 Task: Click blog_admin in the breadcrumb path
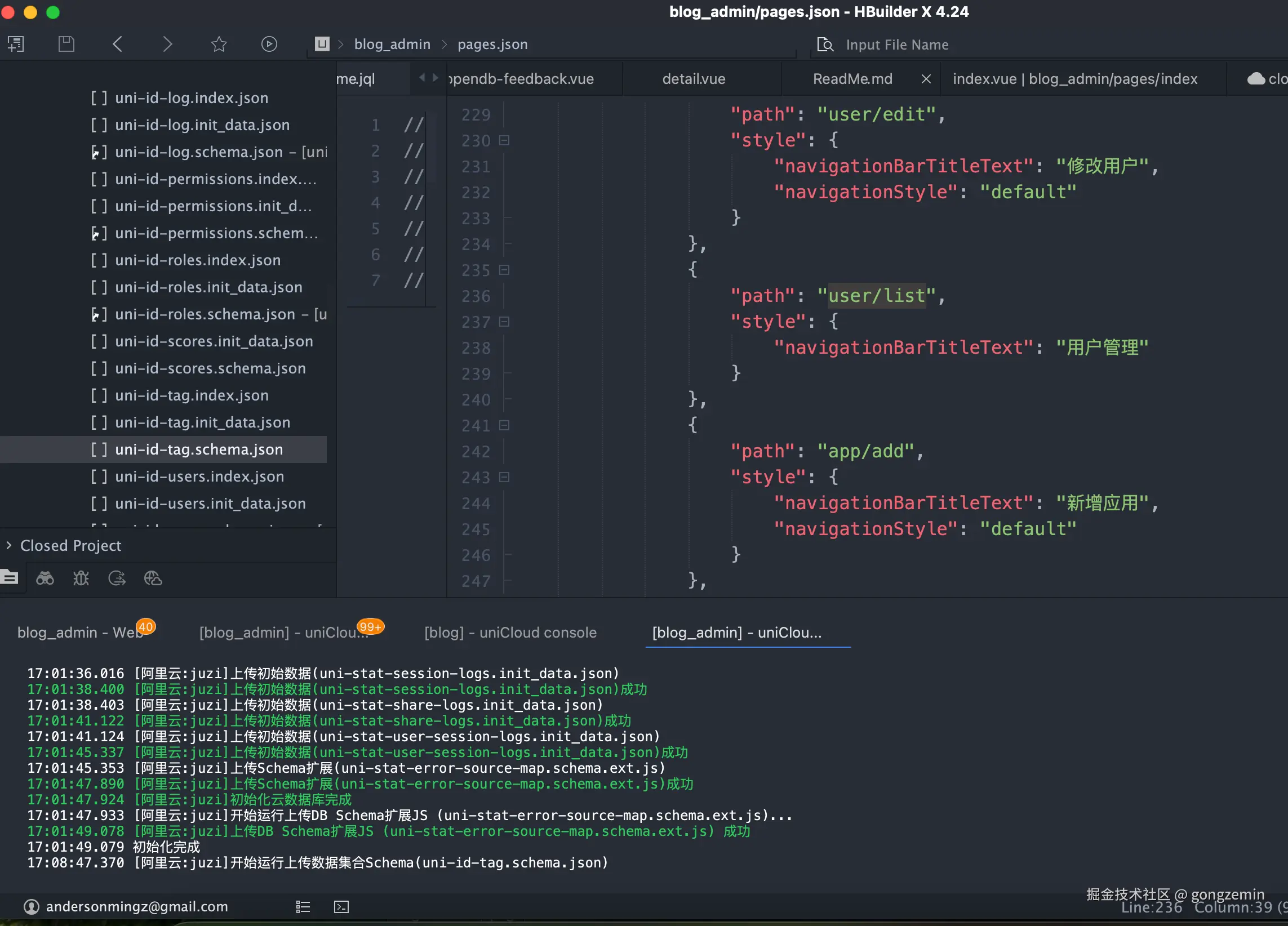coord(392,44)
